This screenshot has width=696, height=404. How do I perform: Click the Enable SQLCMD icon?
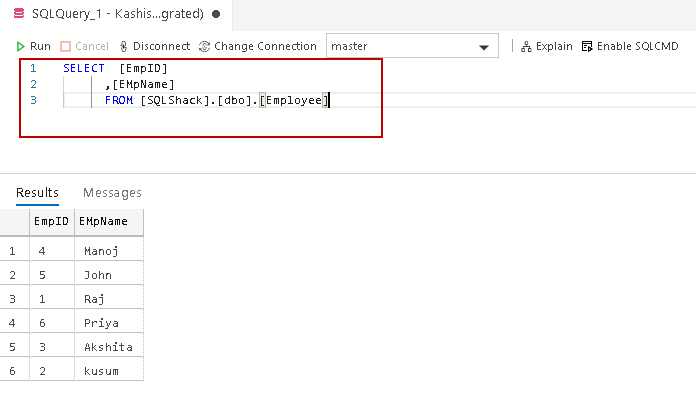coord(587,46)
